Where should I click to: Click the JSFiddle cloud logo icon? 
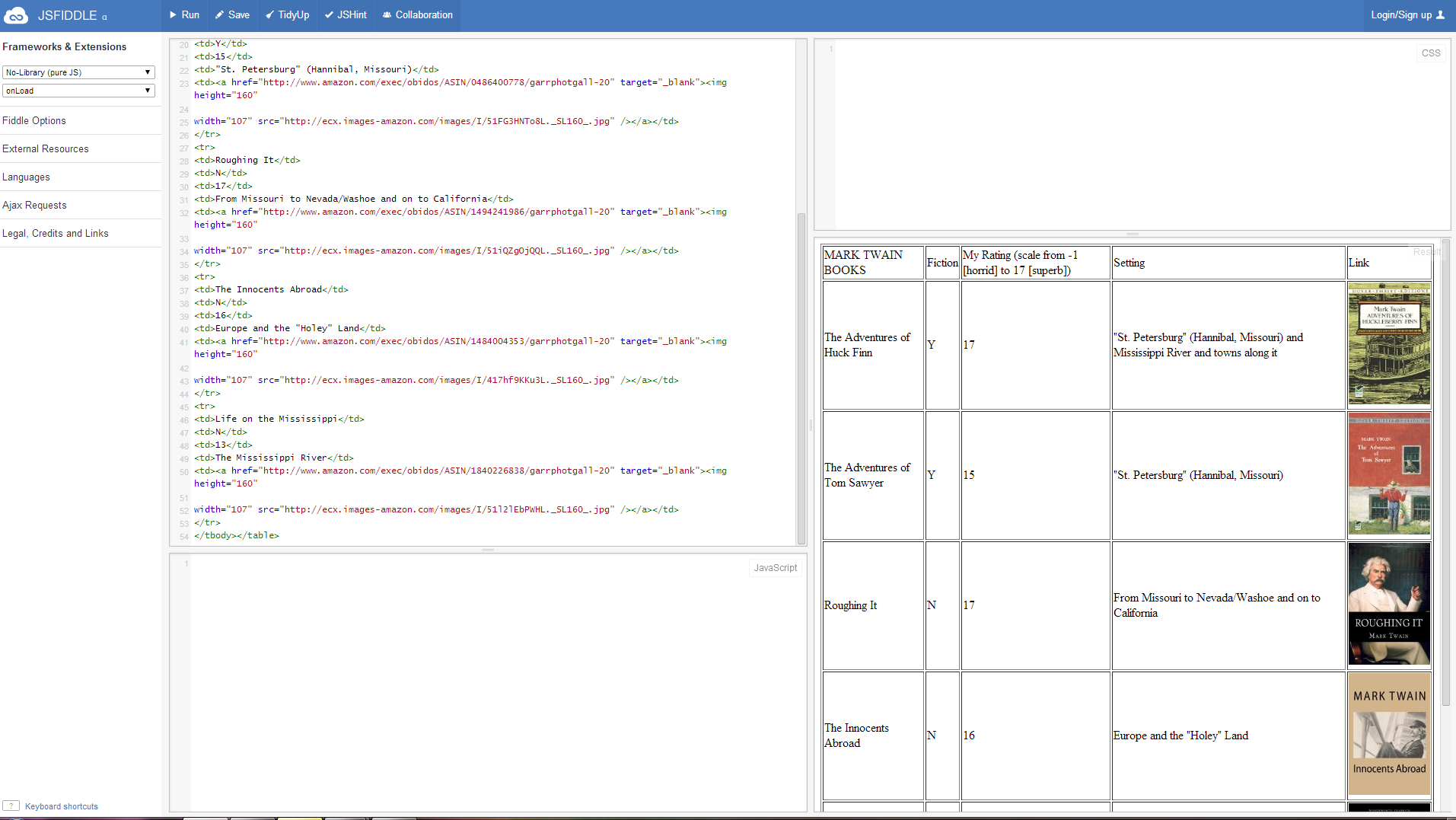click(16, 15)
